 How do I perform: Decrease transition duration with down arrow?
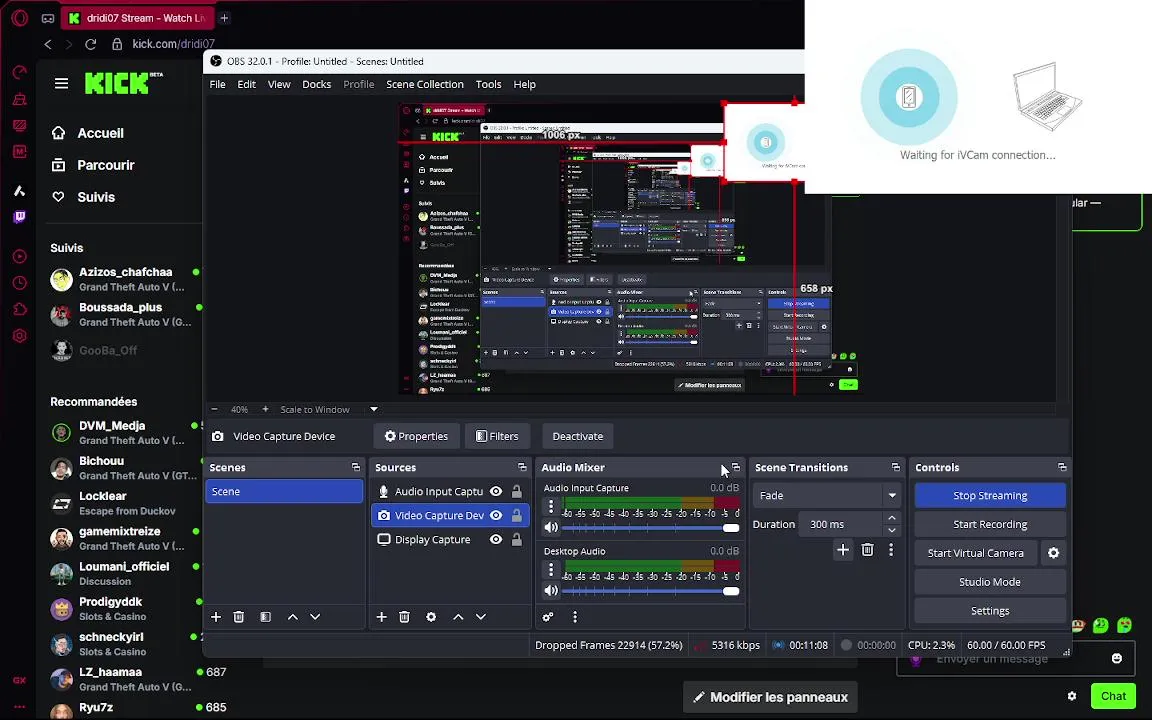[x=892, y=530]
